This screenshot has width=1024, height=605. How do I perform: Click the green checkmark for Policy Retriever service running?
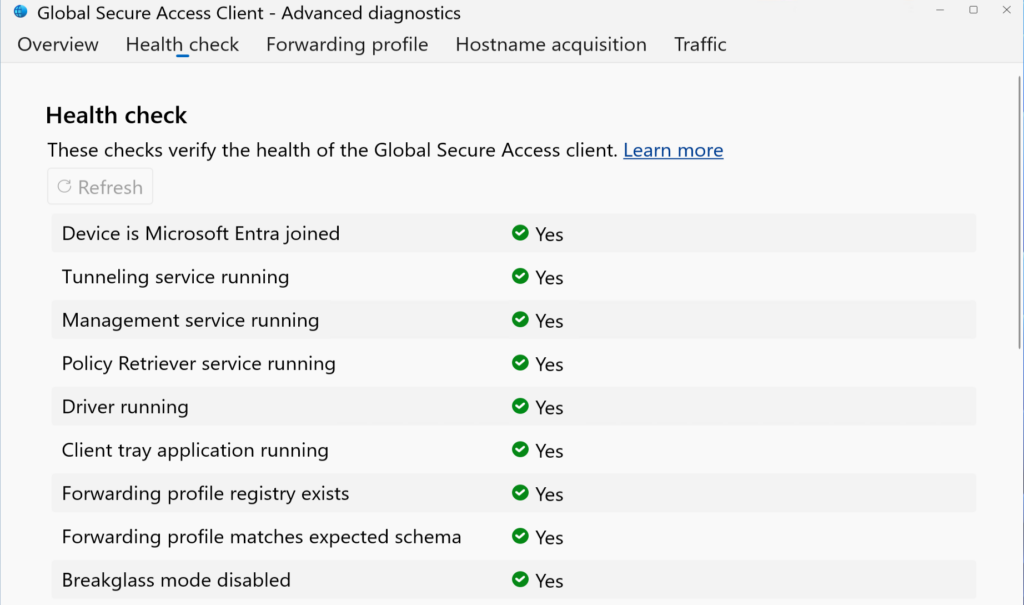pyautogui.click(x=520, y=364)
